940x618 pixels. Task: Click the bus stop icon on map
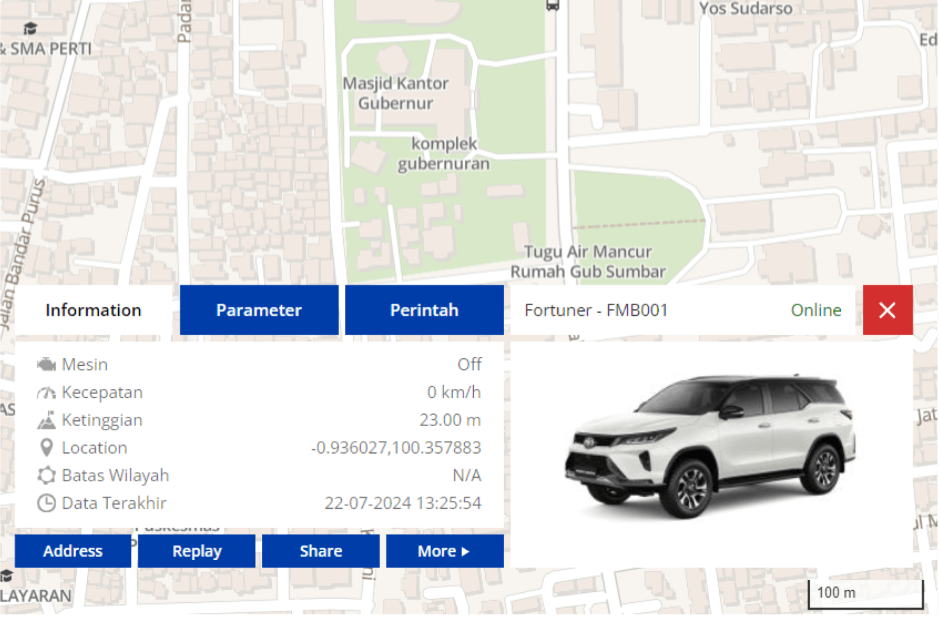pyautogui.click(x=553, y=5)
